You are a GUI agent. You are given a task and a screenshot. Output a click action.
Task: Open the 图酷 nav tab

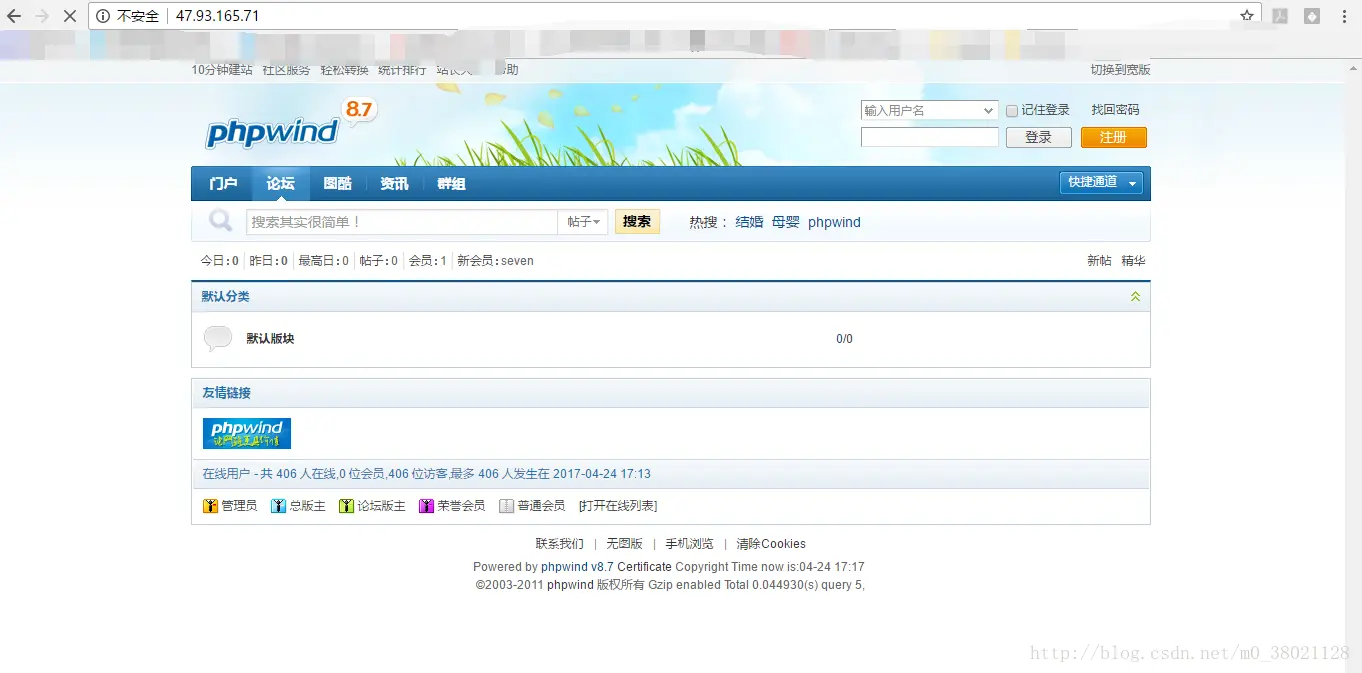point(338,184)
